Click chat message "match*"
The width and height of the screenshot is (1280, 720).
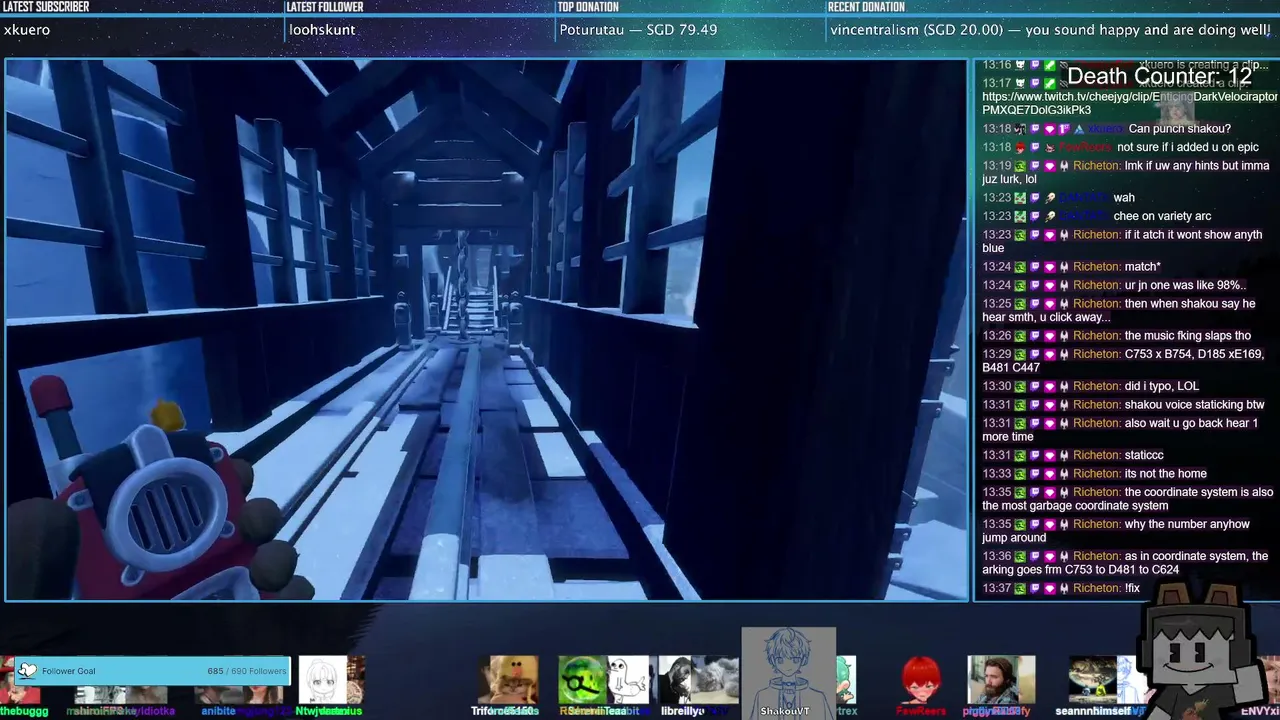(x=1142, y=267)
